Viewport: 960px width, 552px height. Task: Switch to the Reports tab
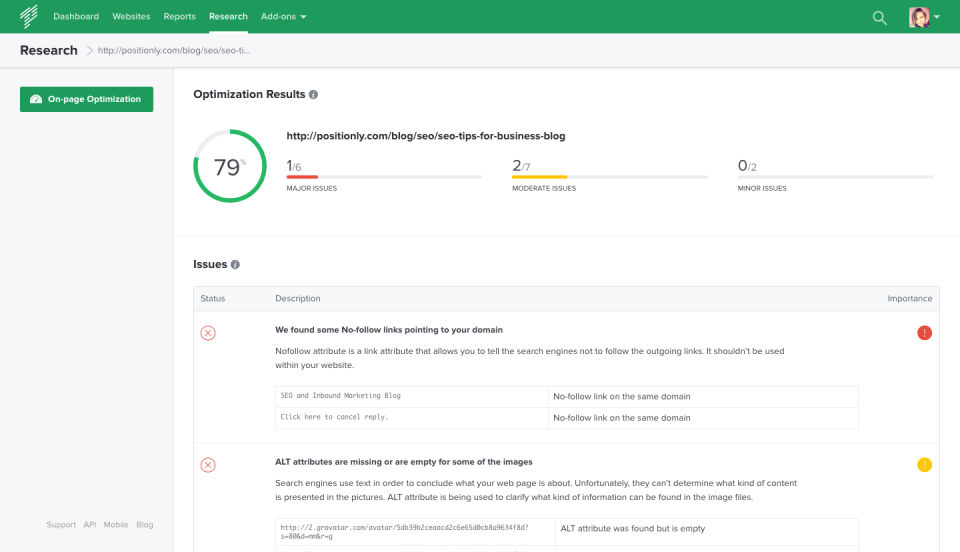[x=180, y=17]
